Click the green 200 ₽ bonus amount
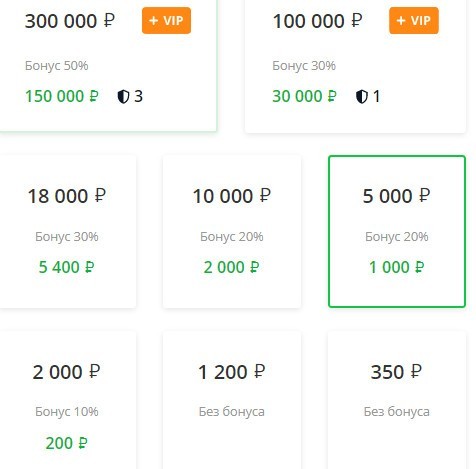 [67, 443]
